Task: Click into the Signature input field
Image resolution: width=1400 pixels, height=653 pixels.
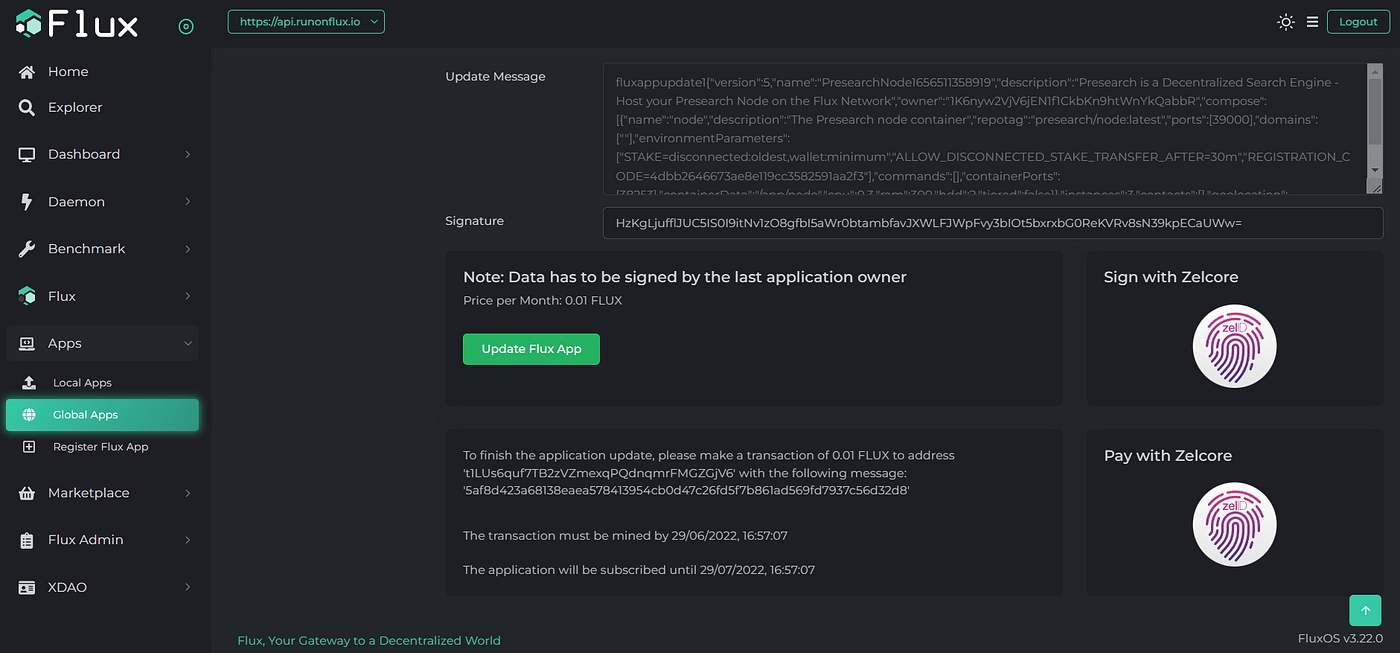Action: [x=992, y=223]
